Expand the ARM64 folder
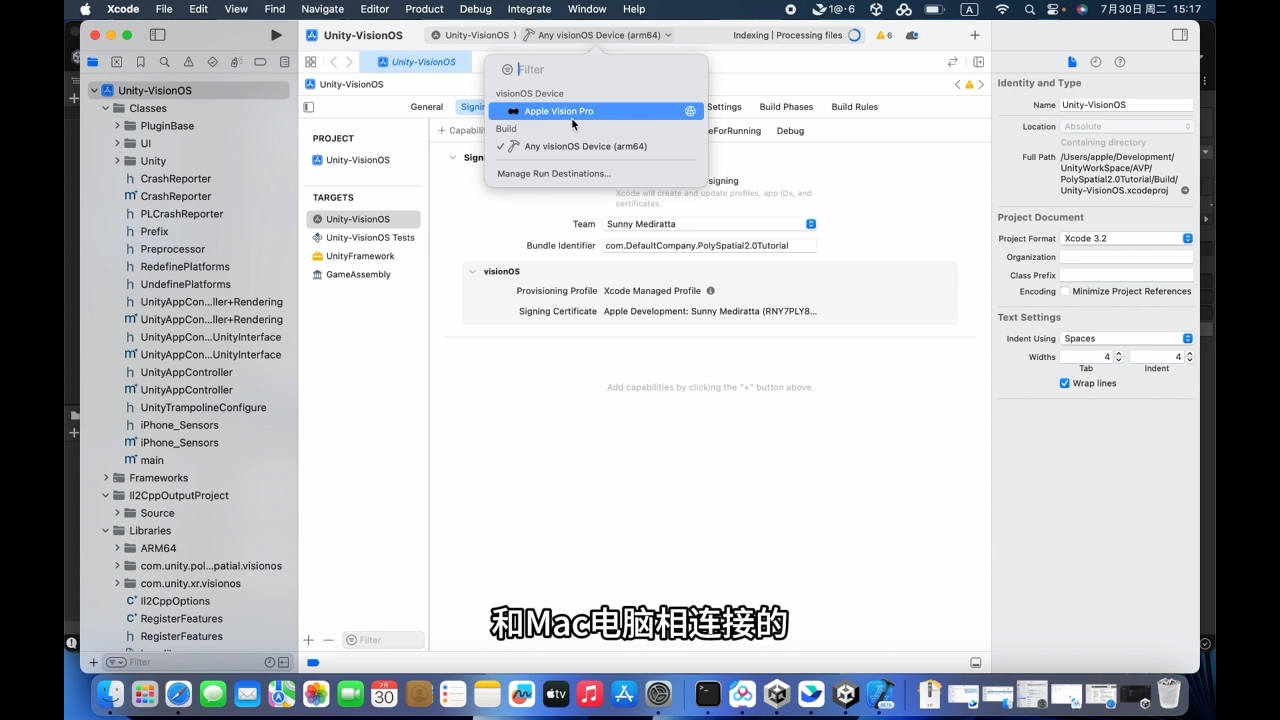This screenshot has height=720, width=1280. [x=117, y=548]
